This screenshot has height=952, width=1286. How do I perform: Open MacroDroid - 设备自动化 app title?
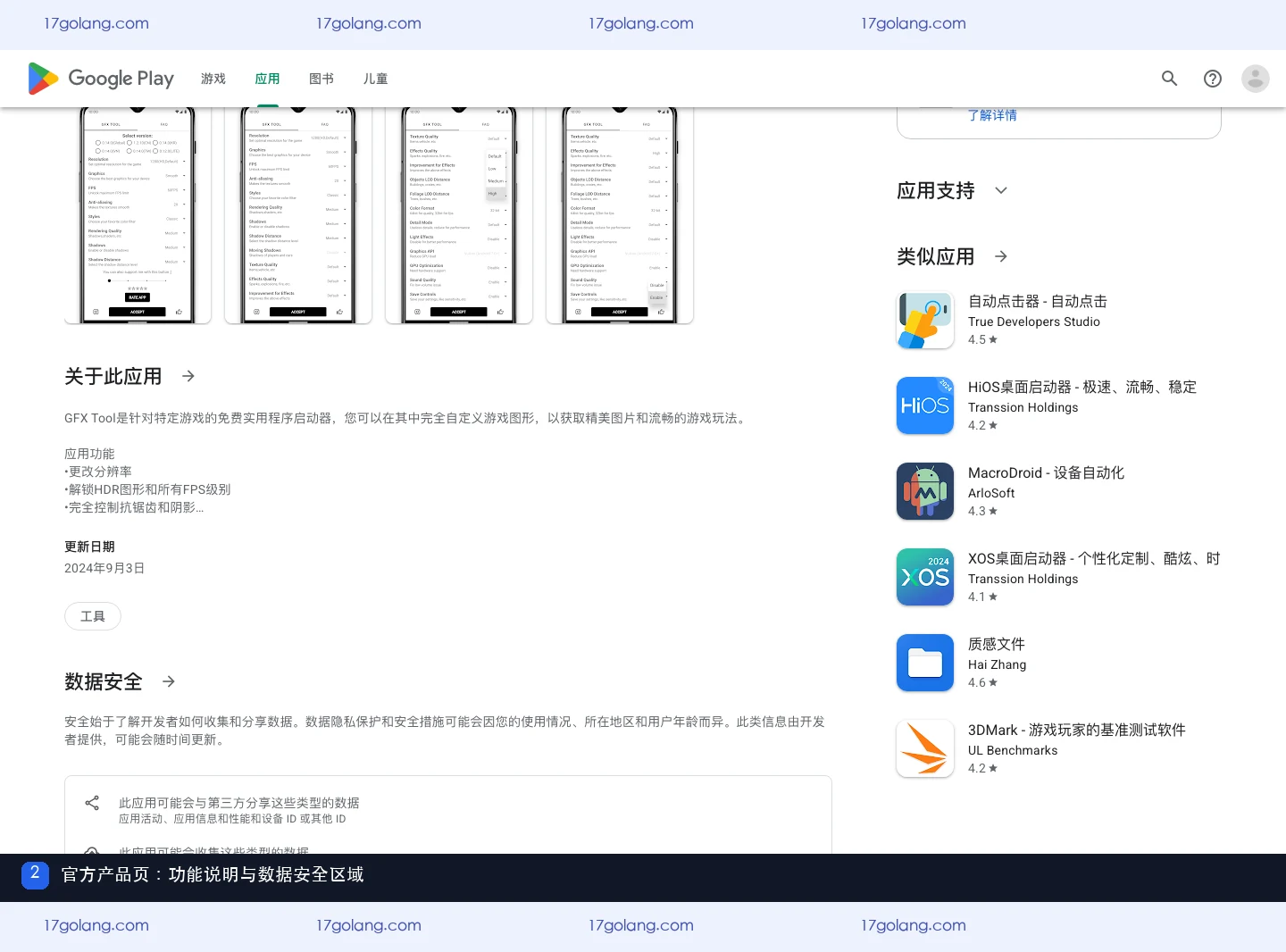pos(1046,472)
